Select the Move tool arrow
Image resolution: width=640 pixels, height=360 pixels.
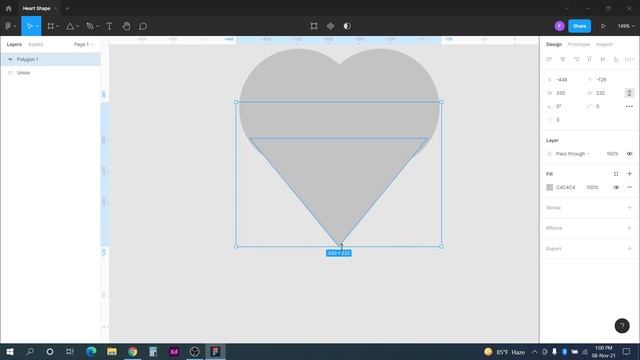[29, 26]
